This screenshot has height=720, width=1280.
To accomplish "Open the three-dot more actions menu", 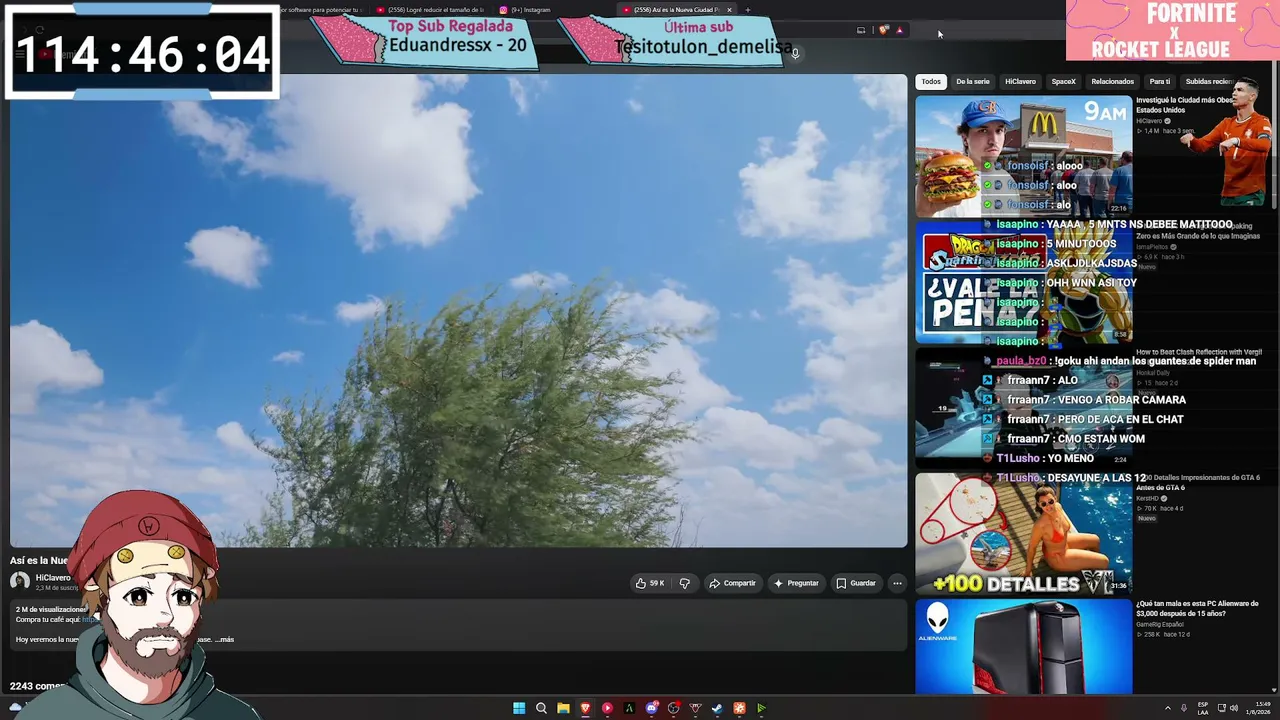I will pyautogui.click(x=897, y=583).
